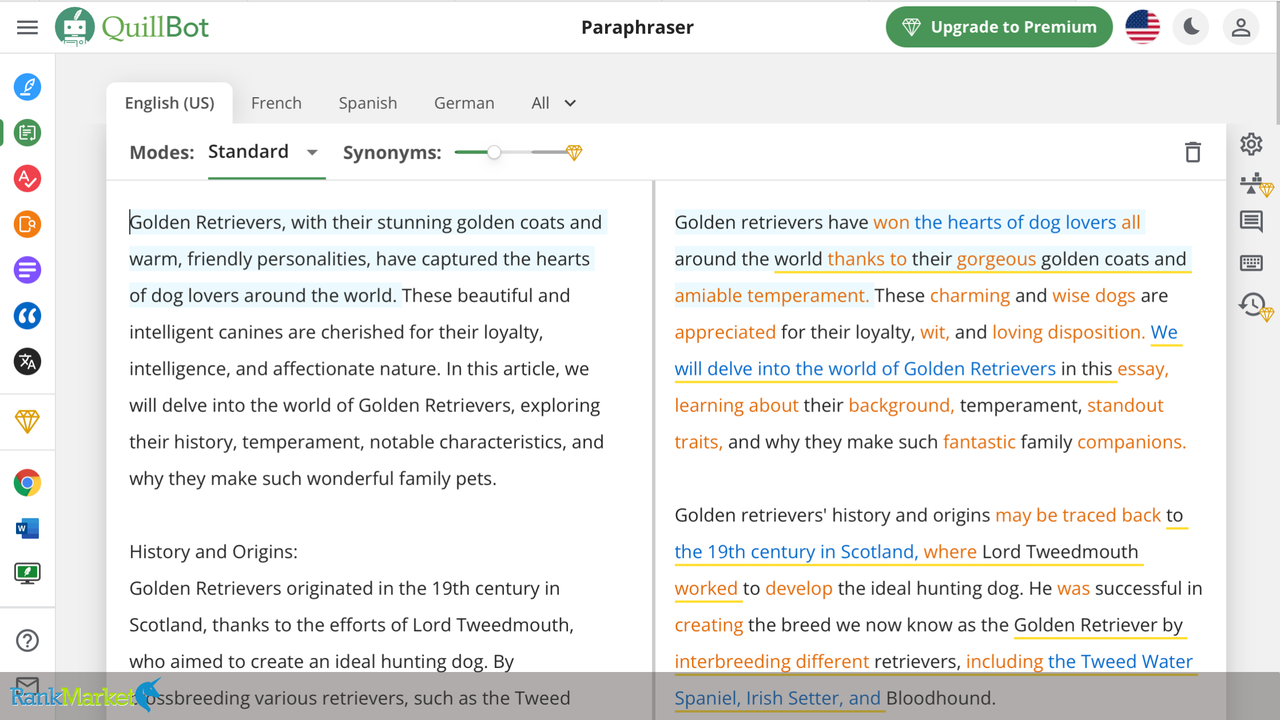1280x720 pixels.
Task: Open the Standard mode dropdown
Action: click(x=264, y=152)
